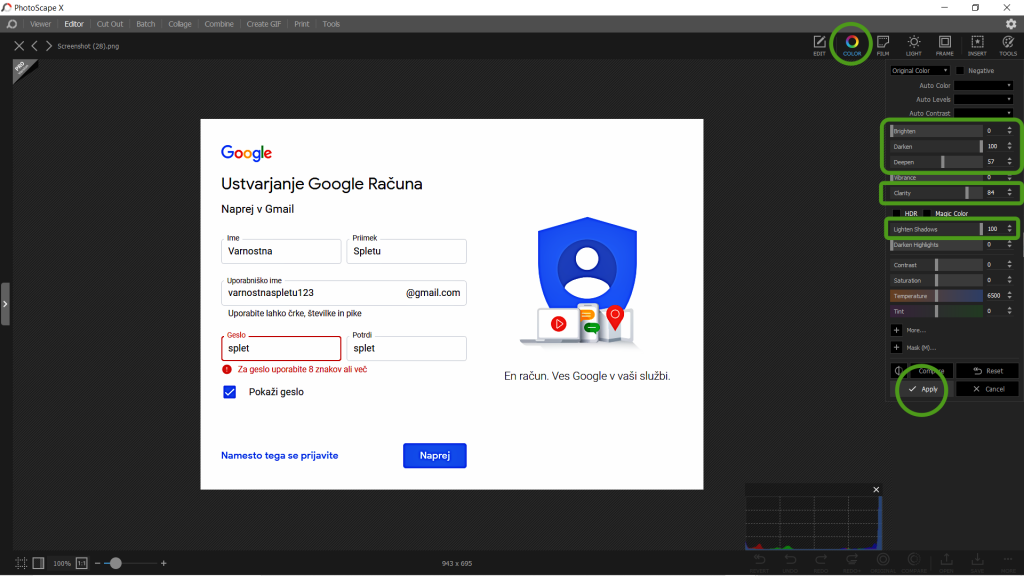Click the Cancel button

click(987, 389)
